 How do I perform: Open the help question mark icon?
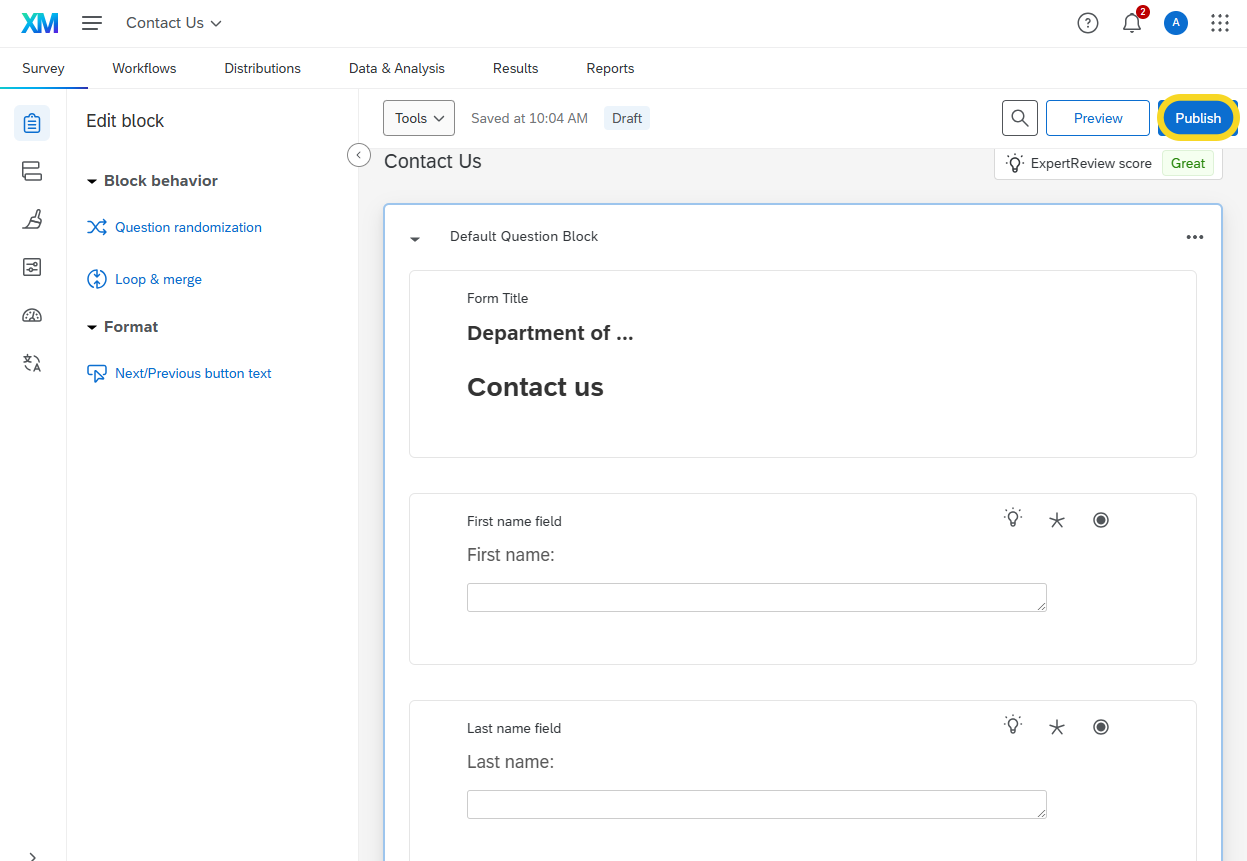pos(1088,23)
